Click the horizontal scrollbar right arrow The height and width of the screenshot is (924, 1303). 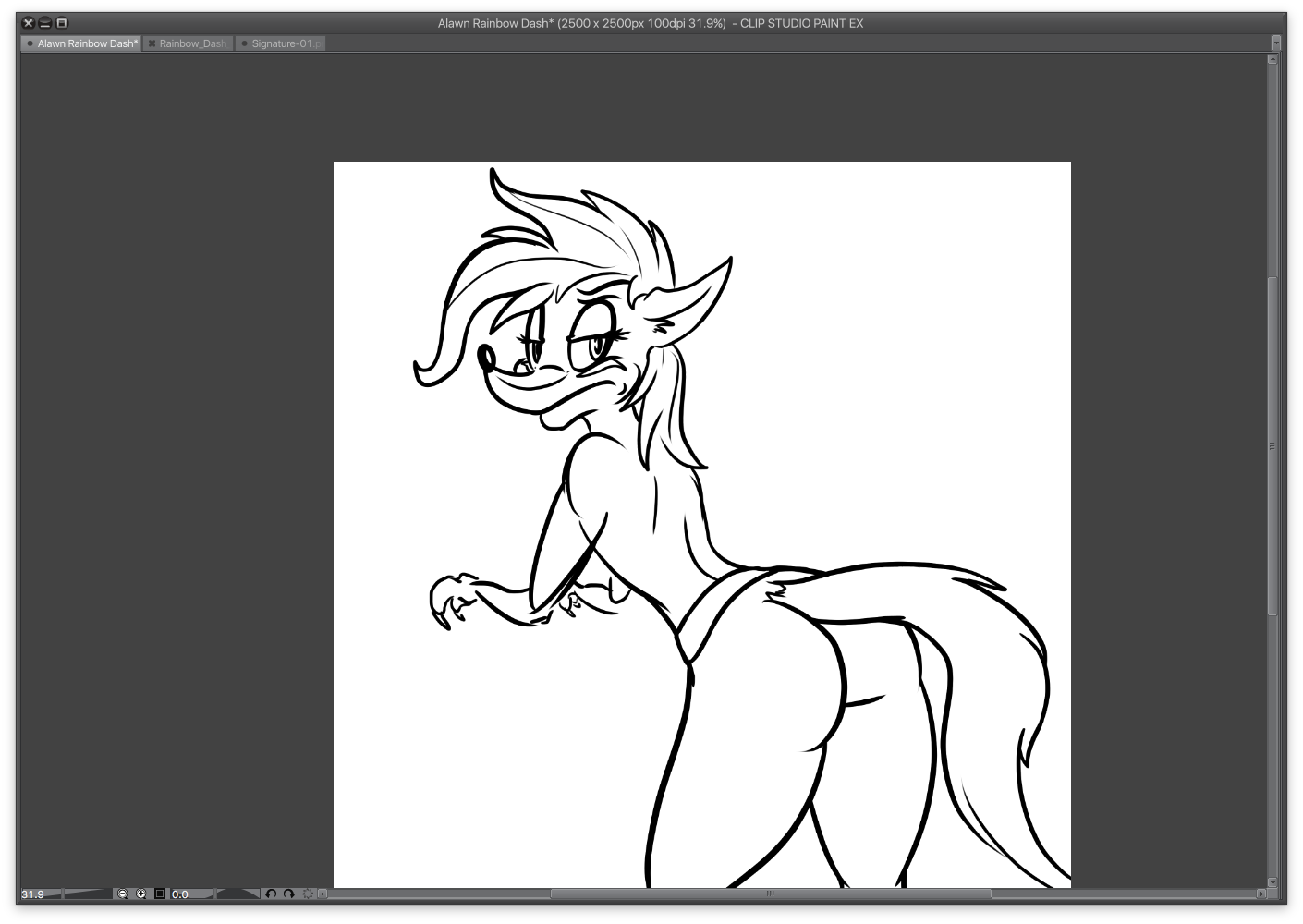[1261, 894]
